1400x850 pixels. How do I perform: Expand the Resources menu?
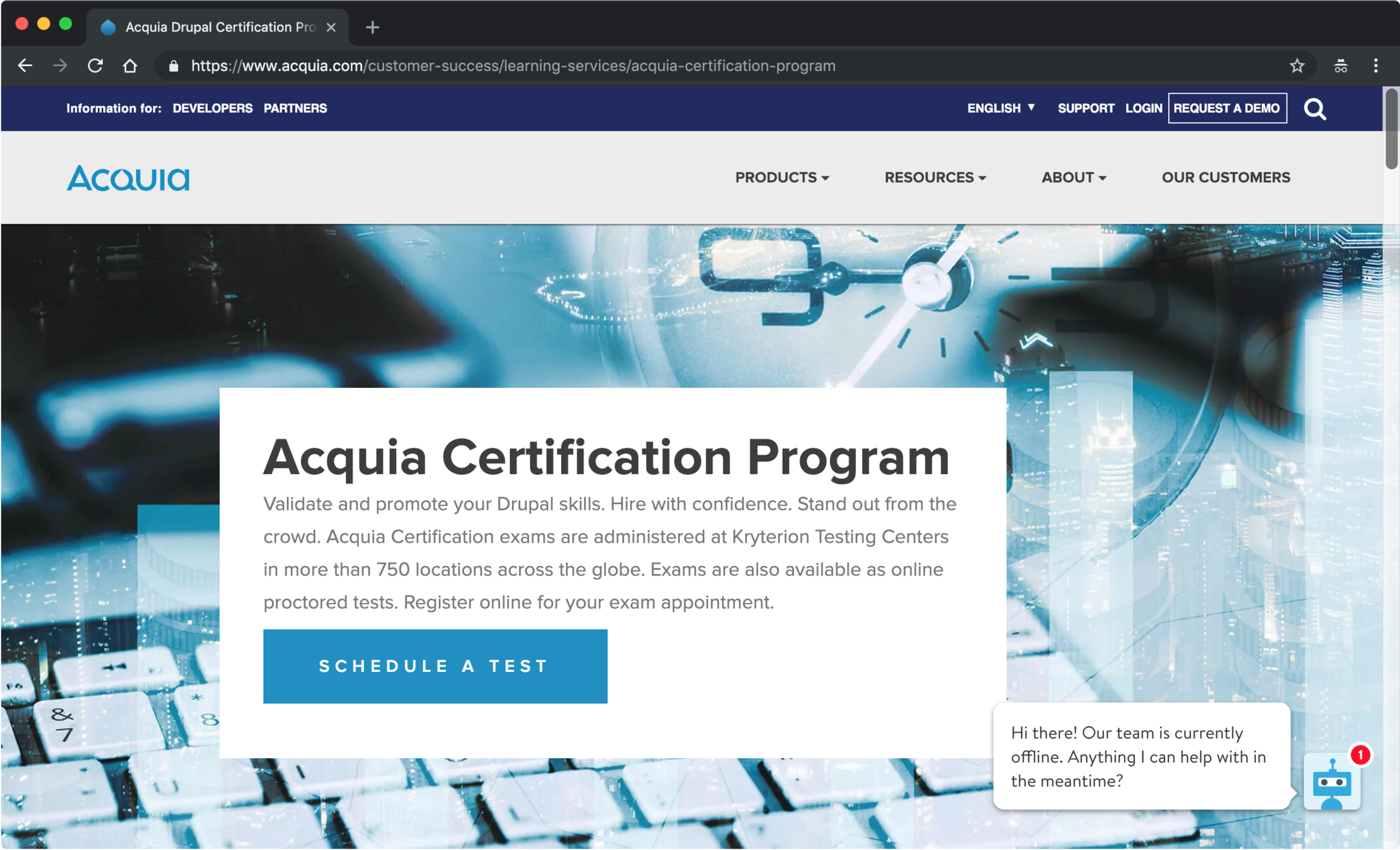click(x=935, y=178)
